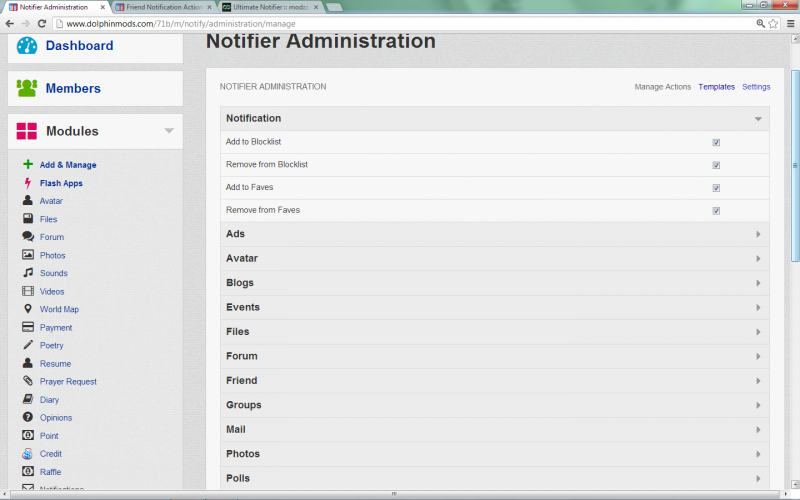Collapse the Modules menu dropdown arrow
Screen dimensions: 800x500
click(169, 131)
